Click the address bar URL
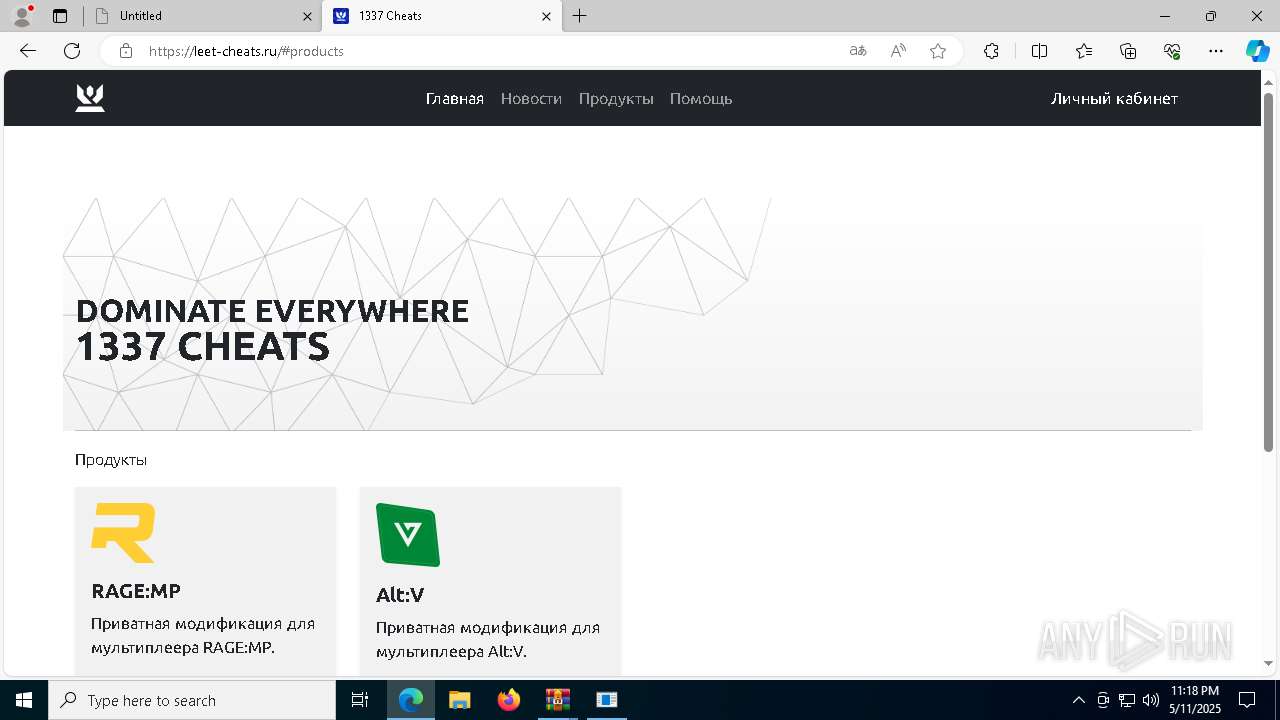1280x720 pixels. (246, 51)
